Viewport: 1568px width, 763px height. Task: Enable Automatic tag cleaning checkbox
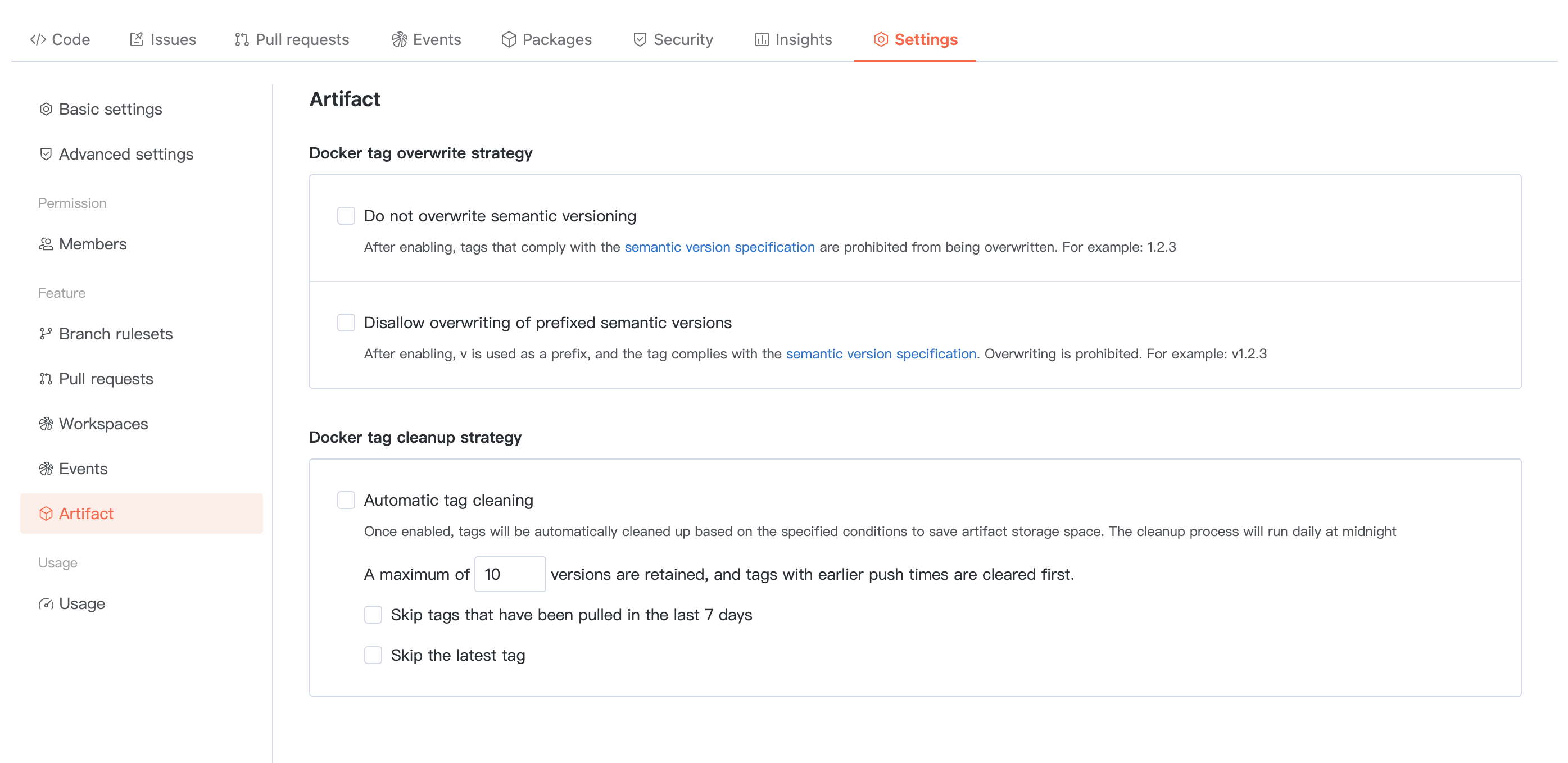tap(346, 500)
